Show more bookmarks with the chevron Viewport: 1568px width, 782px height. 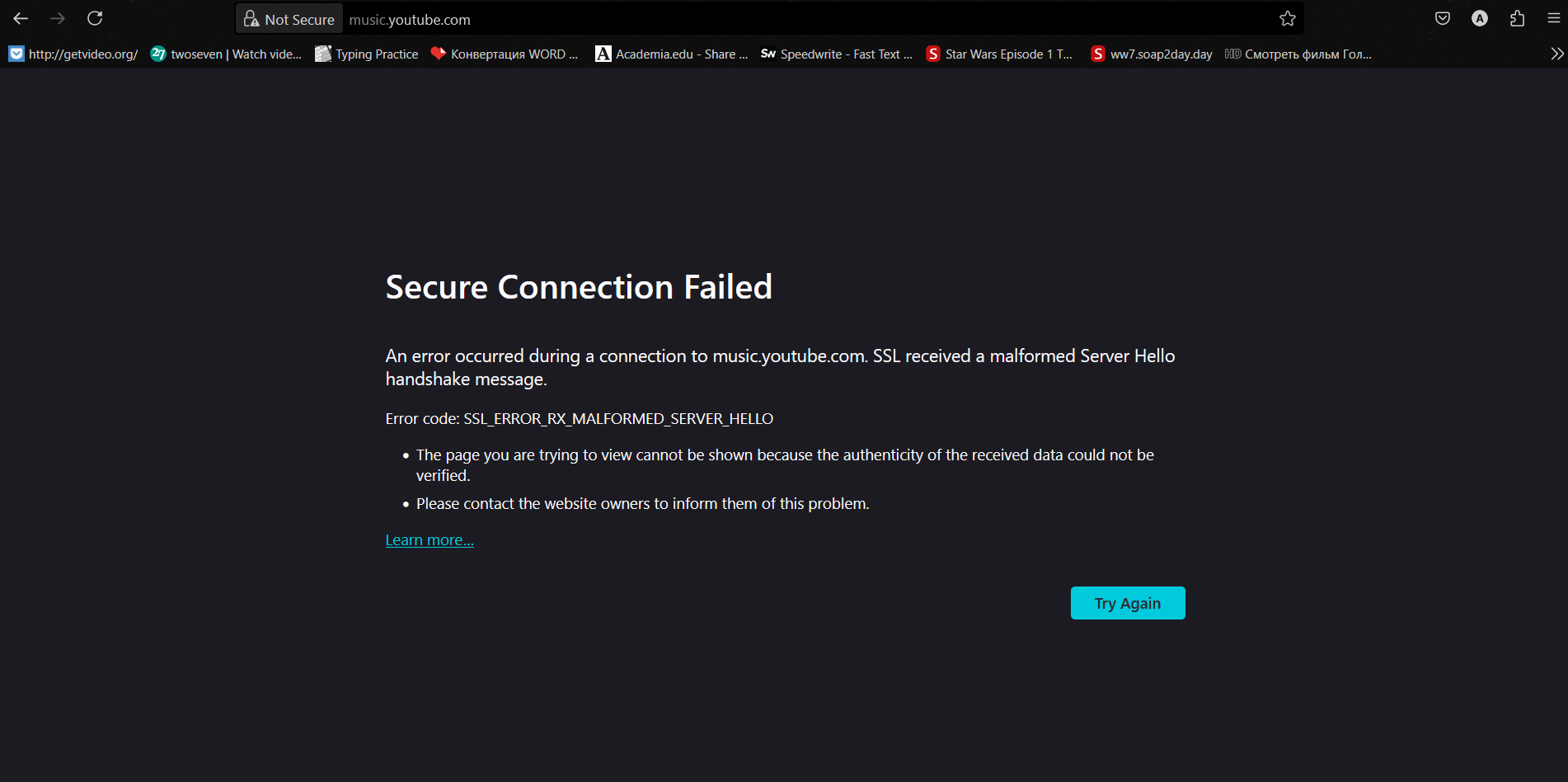pos(1556,54)
